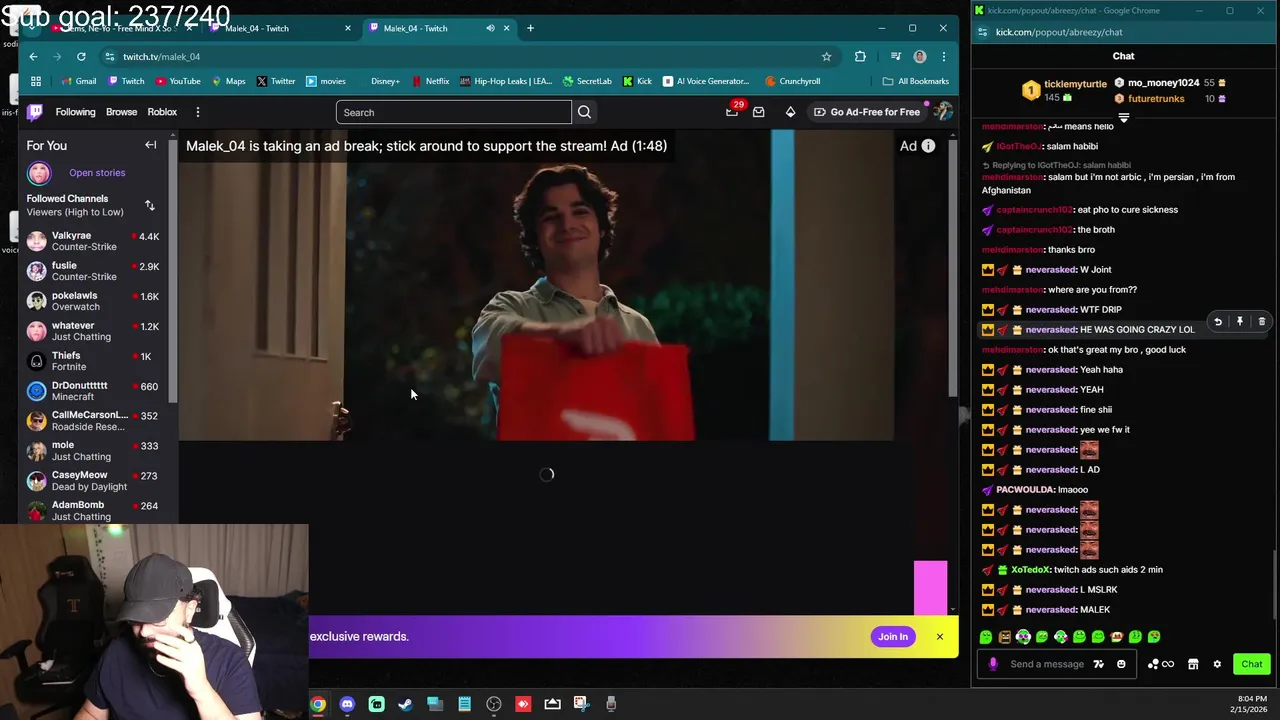
Task: Bookmark this page with star icon
Action: click(x=826, y=57)
